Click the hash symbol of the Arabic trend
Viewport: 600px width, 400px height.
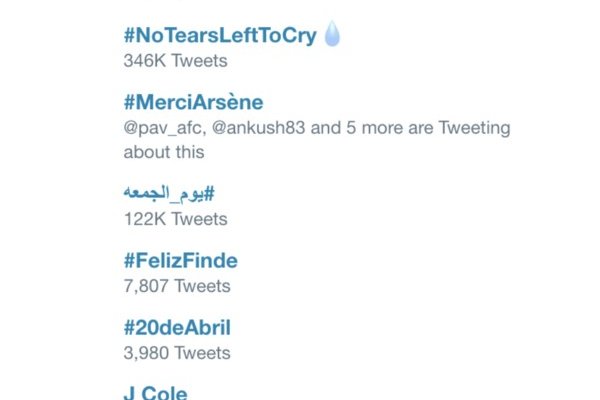[x=213, y=193]
